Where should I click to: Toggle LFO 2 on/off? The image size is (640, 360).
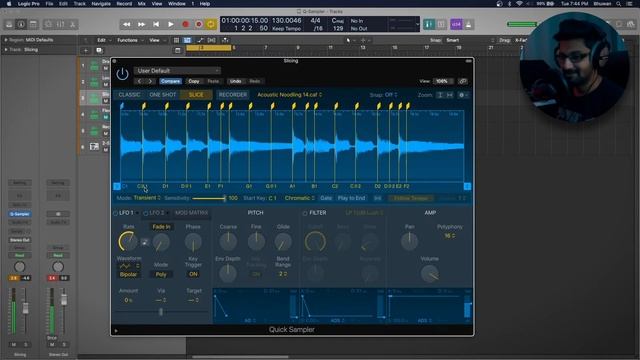click(x=145, y=213)
